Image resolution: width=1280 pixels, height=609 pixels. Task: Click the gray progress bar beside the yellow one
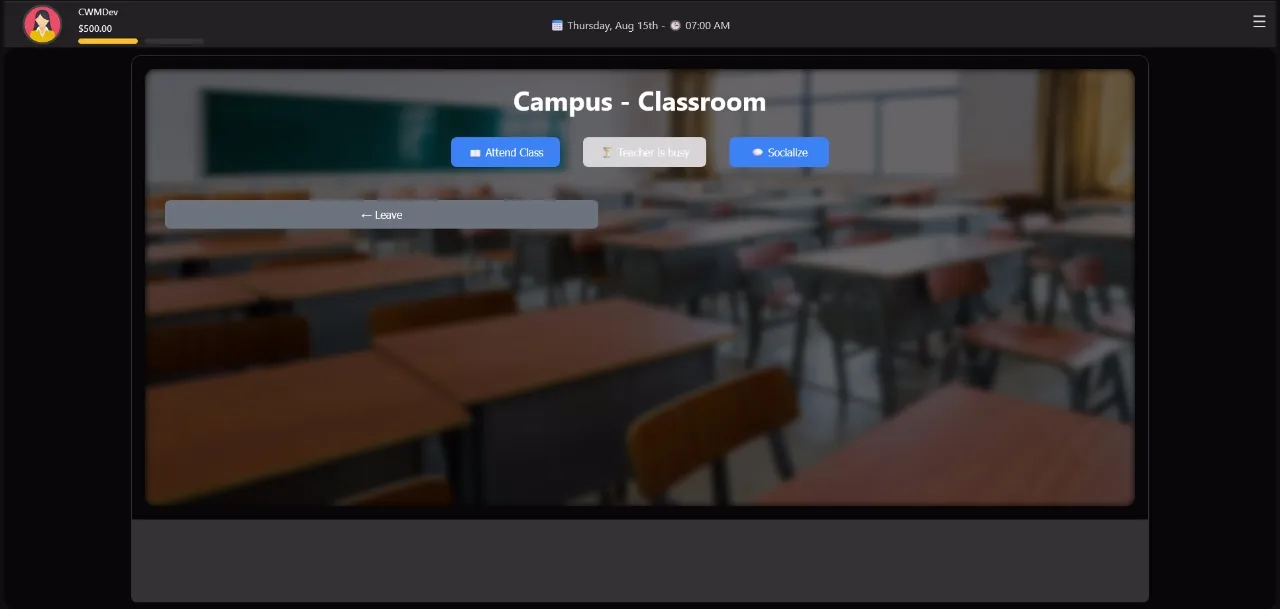(x=175, y=42)
